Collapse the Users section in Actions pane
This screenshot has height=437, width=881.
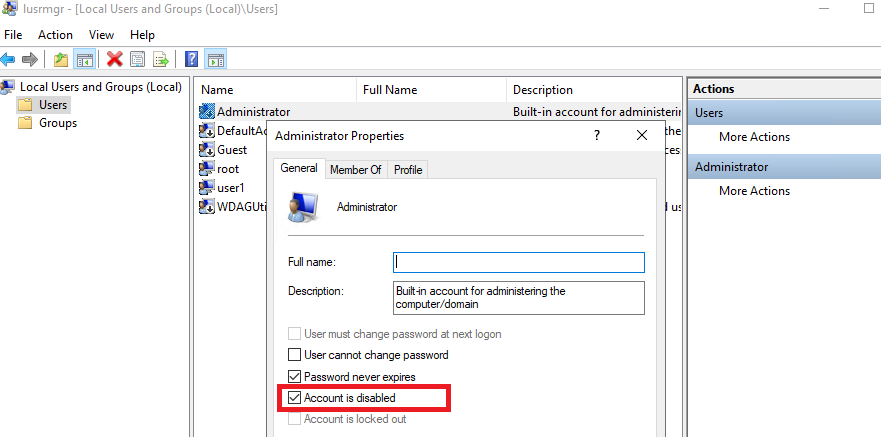pos(784,113)
